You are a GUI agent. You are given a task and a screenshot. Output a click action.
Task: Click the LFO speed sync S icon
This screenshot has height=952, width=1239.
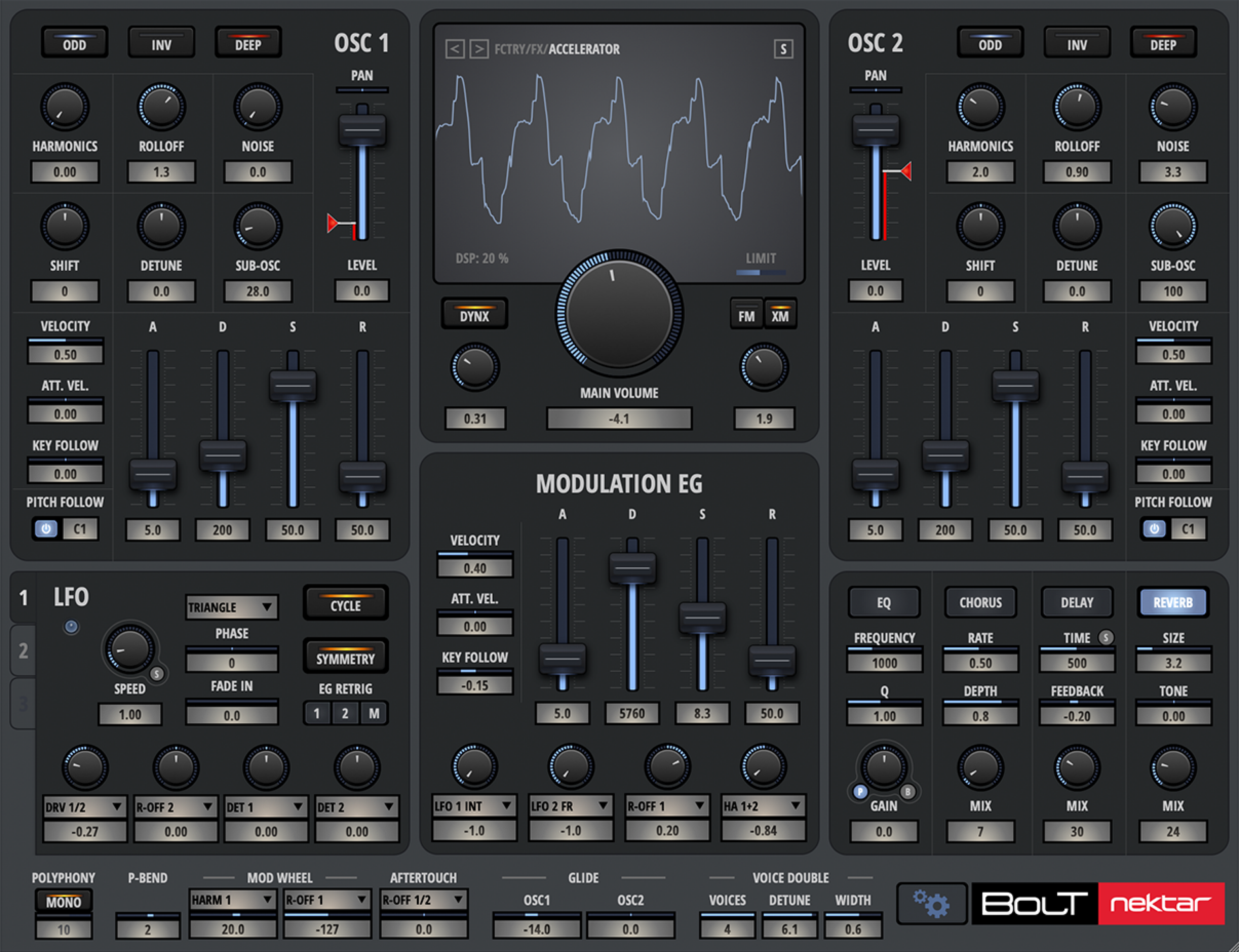point(157,673)
